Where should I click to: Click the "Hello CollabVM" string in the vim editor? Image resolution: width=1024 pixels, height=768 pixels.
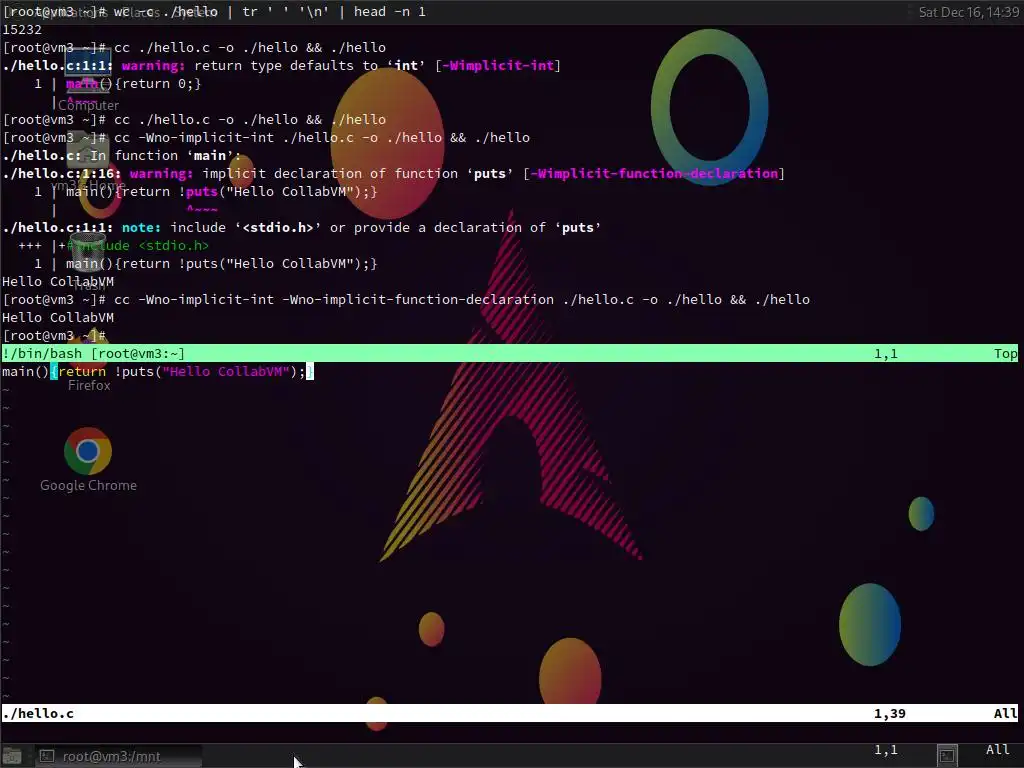226,372
